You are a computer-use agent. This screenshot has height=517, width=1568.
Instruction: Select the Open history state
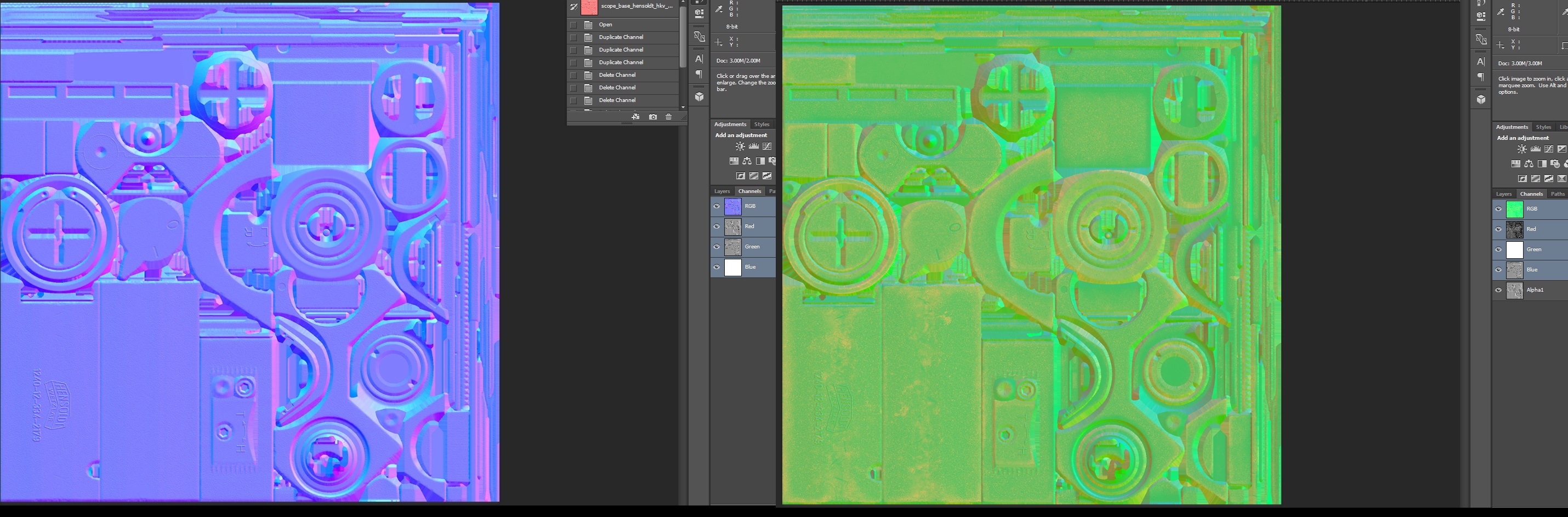[x=623, y=24]
